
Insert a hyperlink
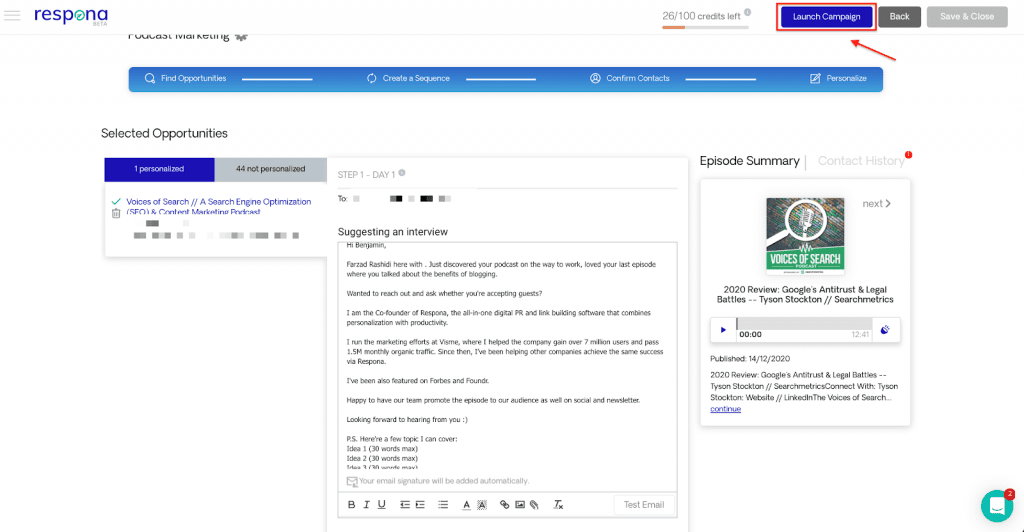click(x=504, y=505)
